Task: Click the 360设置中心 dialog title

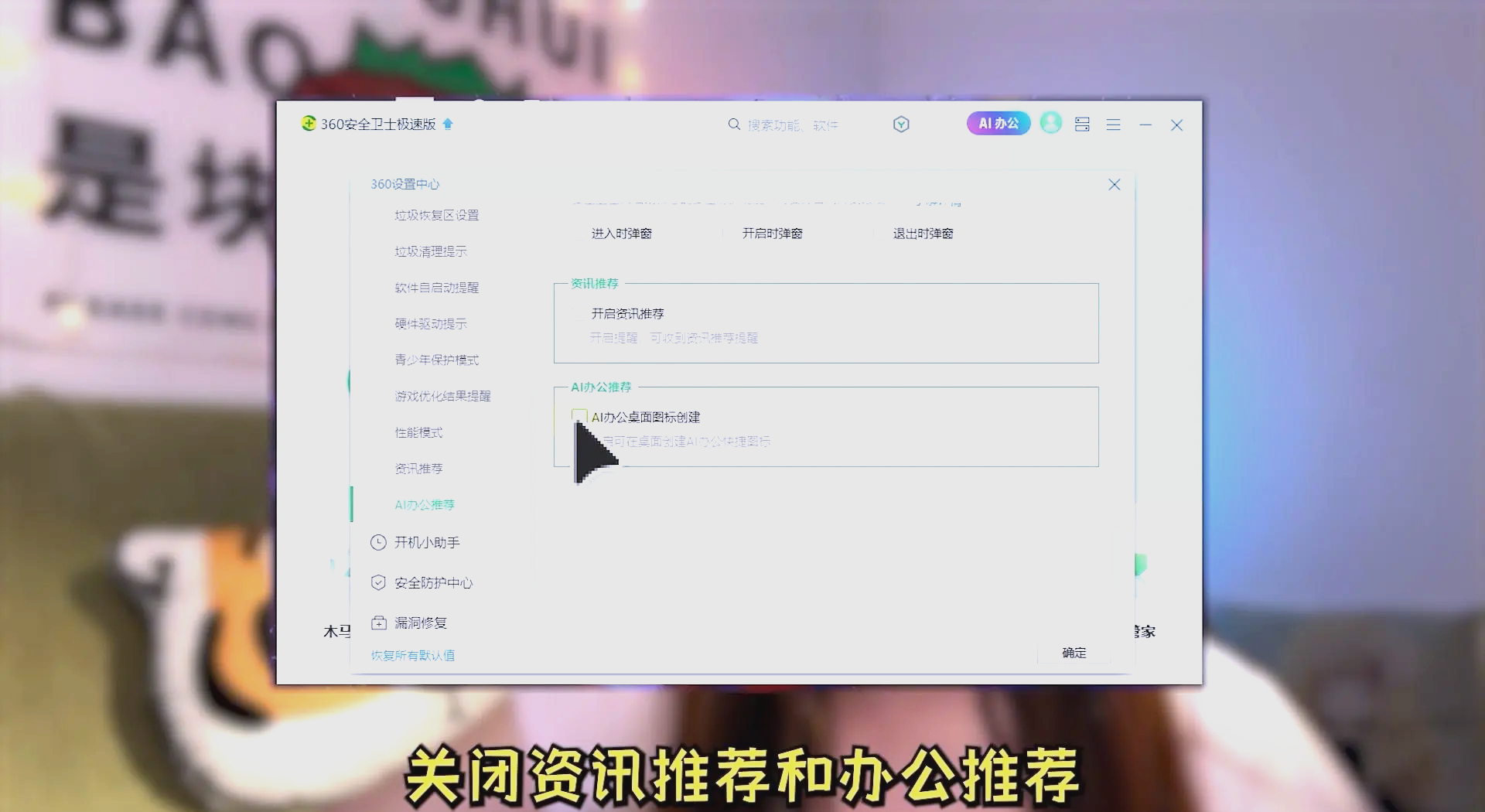Action: pyautogui.click(x=405, y=184)
